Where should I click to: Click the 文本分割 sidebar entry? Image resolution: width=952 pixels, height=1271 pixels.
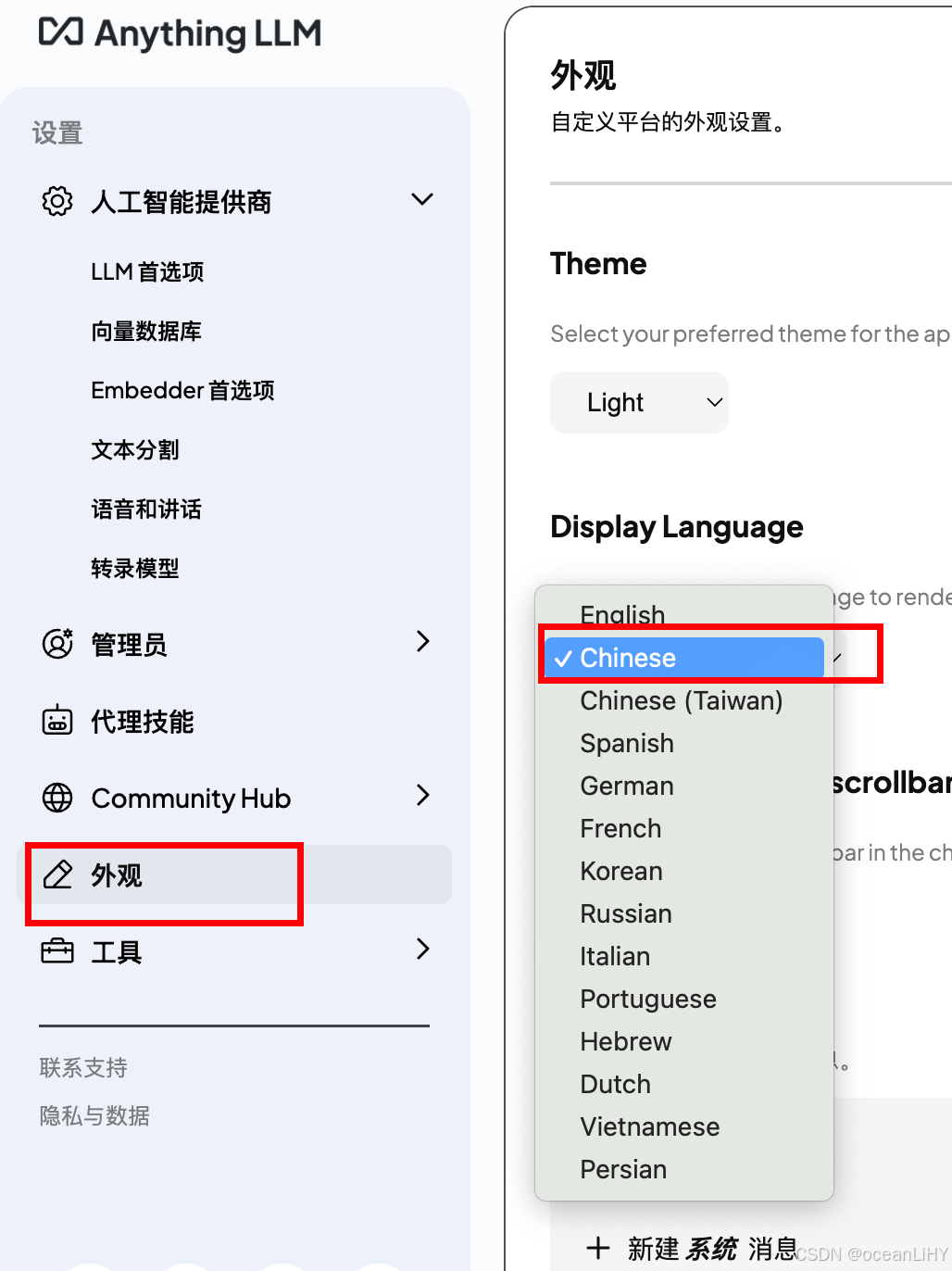(135, 449)
